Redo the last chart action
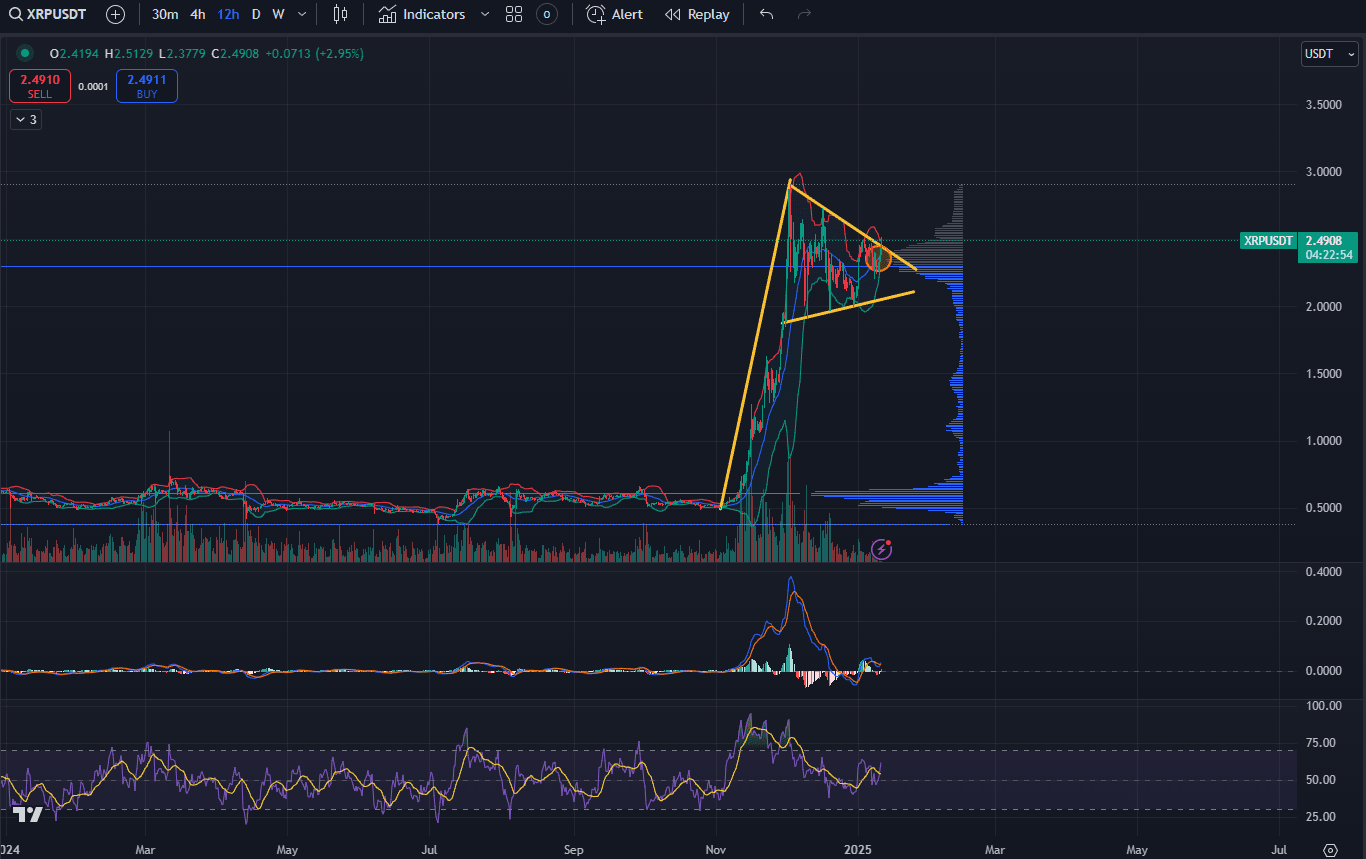Image resolution: width=1366 pixels, height=859 pixels. (804, 14)
